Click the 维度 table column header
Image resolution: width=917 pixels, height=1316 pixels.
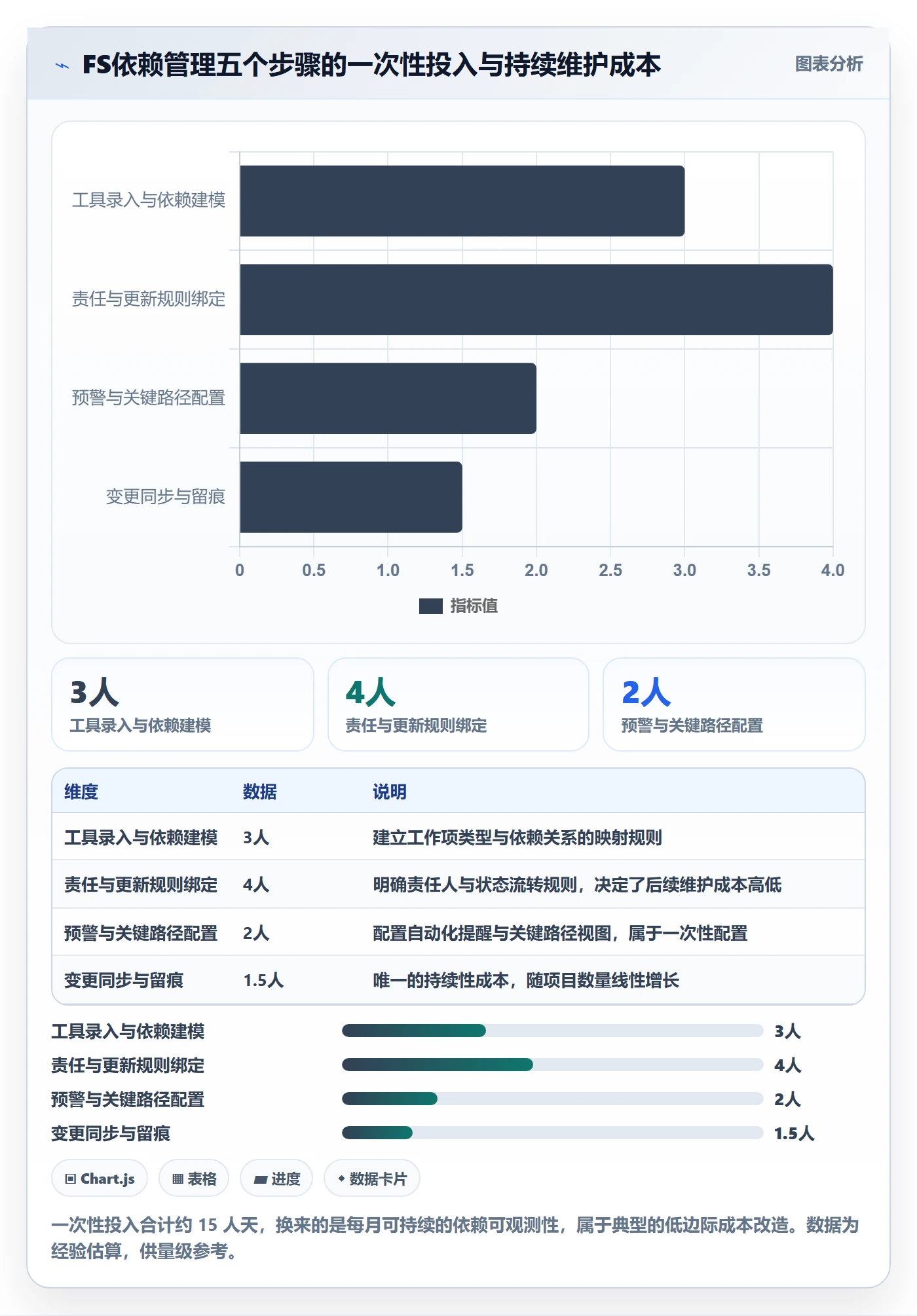click(x=81, y=792)
